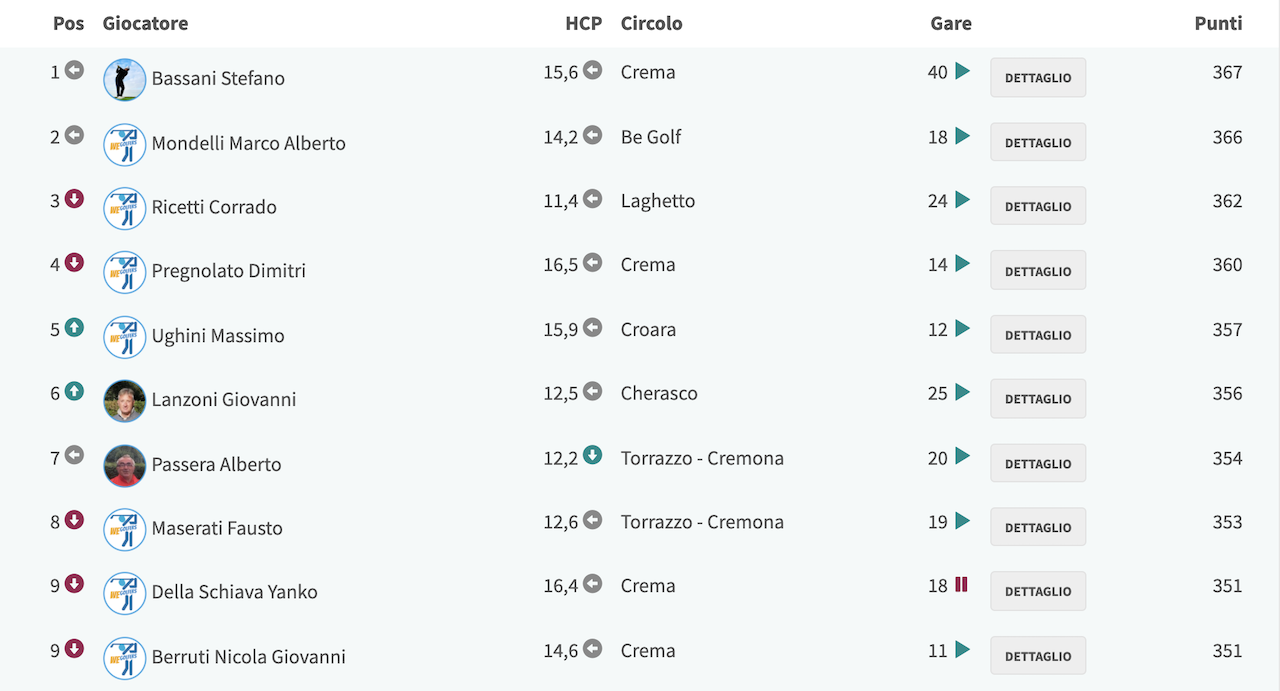Click the green up arrow for Lanzoni Giovanni
This screenshot has width=1280, height=691.
[x=74, y=391]
